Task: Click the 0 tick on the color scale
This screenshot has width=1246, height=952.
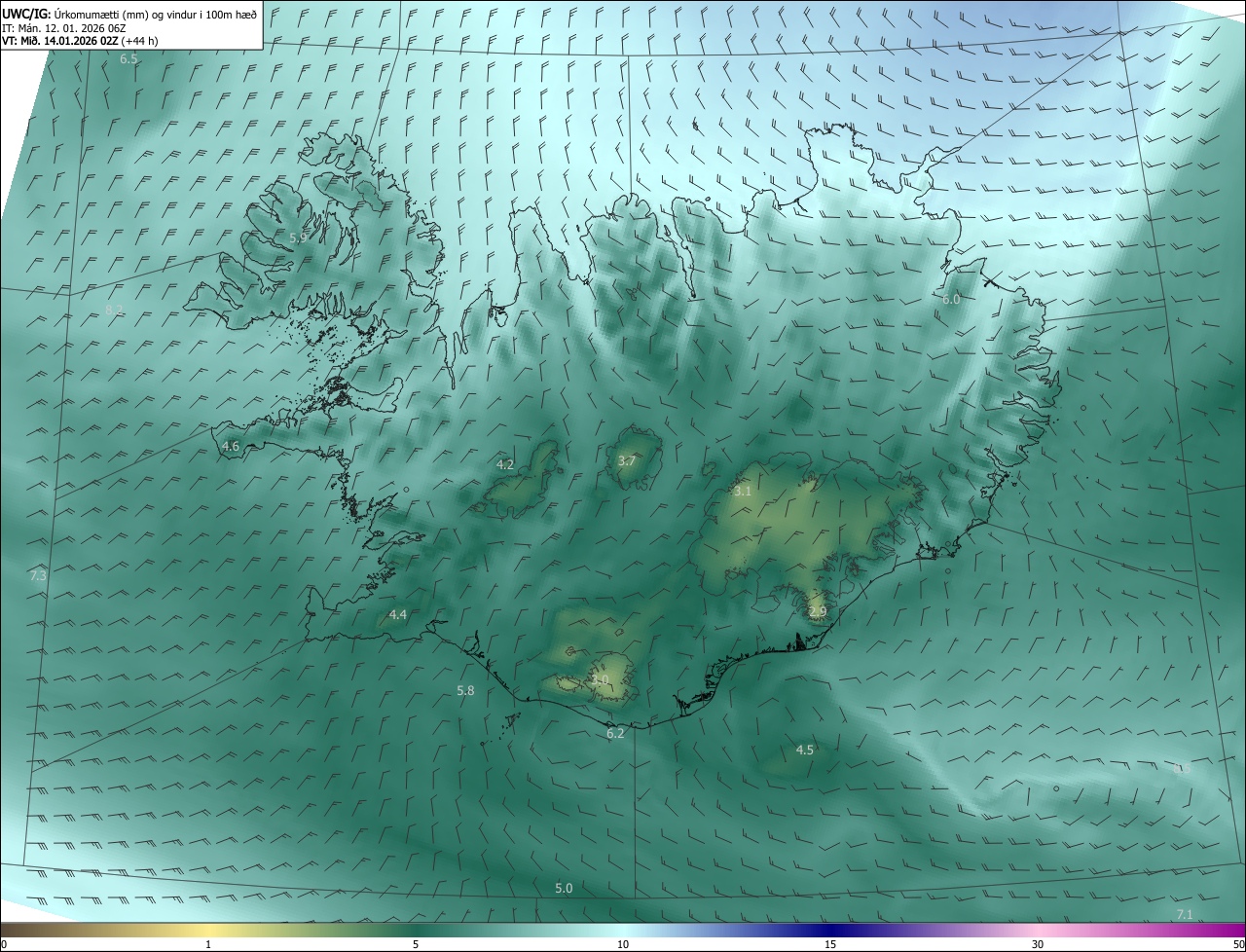Action: point(4,945)
